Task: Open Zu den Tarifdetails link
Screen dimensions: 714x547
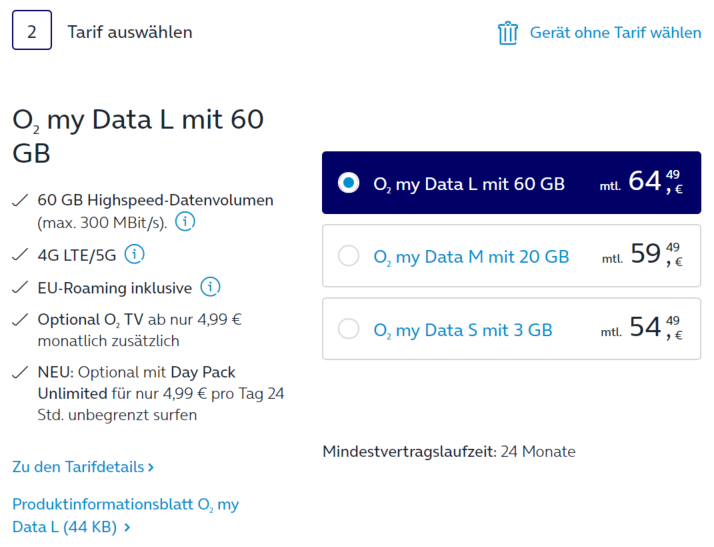Action: click(83, 467)
